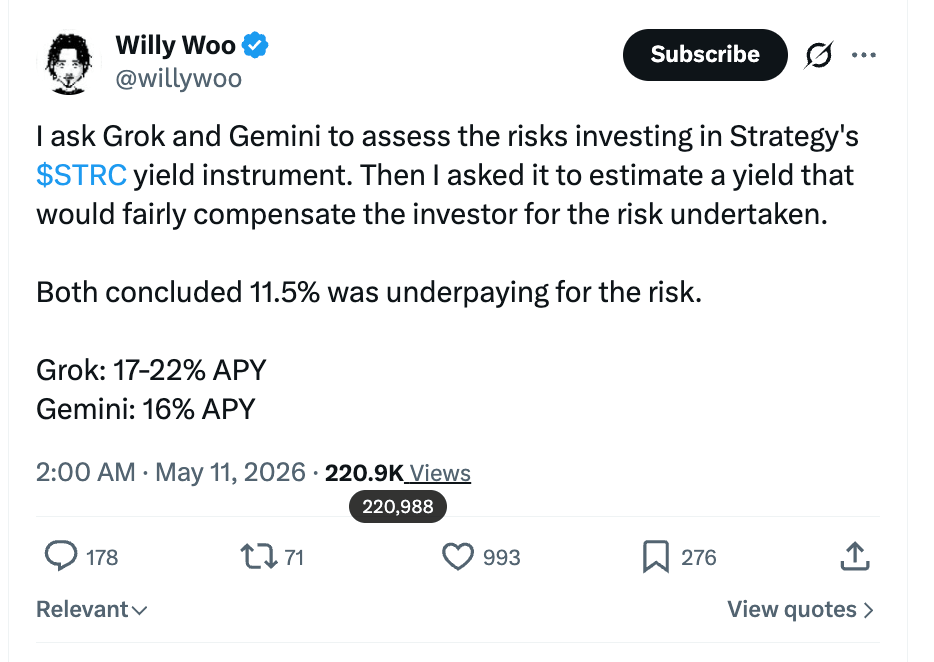Image resolution: width=934 pixels, height=662 pixels.
Task: Subscribe to Willy Woo
Action: [705, 55]
